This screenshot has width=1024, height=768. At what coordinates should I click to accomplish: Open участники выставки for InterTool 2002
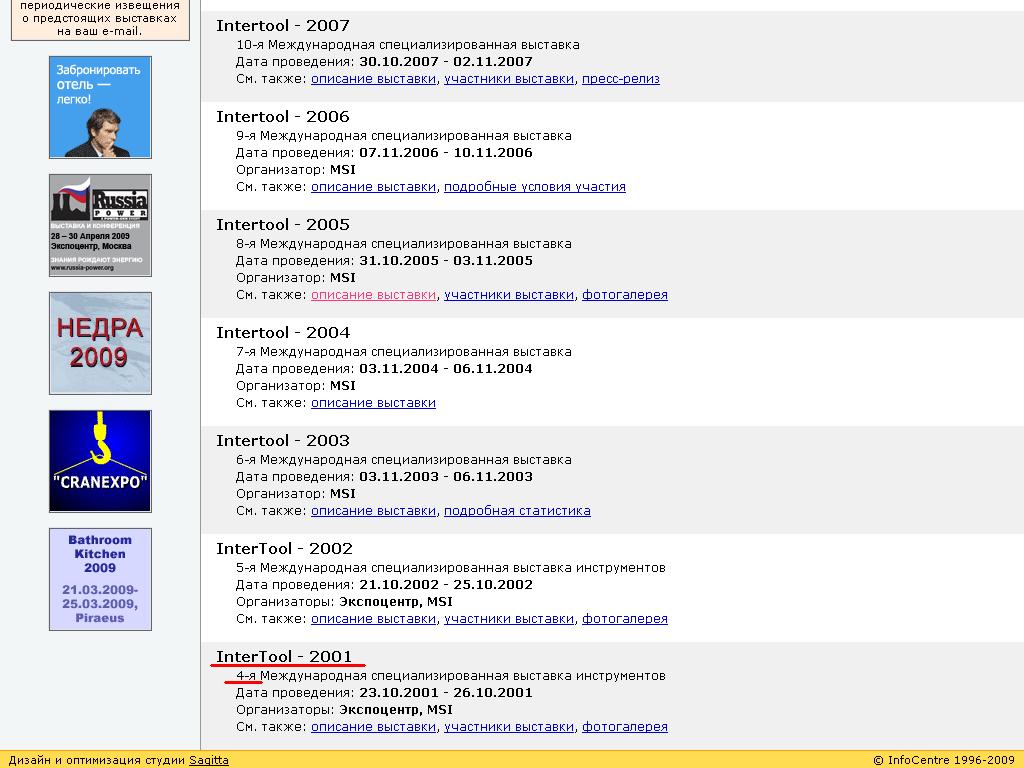pos(509,618)
